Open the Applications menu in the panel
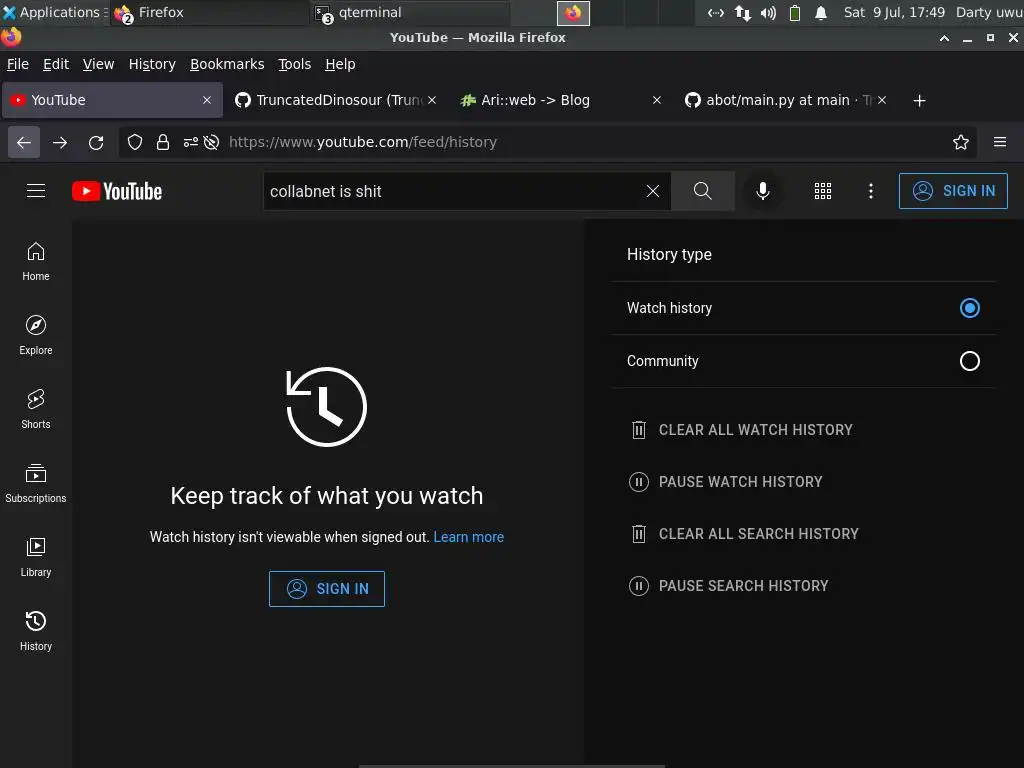Screen dimensions: 1024x768 (x=54, y=12)
